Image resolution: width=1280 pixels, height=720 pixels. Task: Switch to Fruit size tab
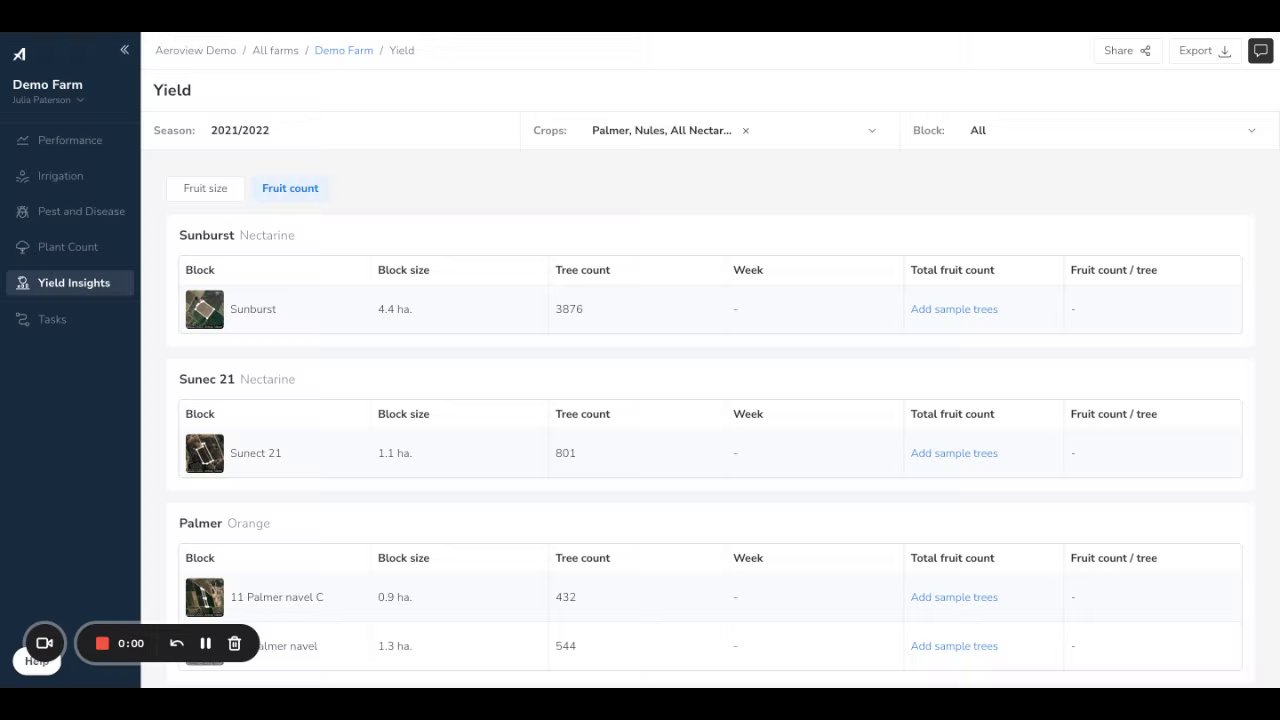click(205, 188)
